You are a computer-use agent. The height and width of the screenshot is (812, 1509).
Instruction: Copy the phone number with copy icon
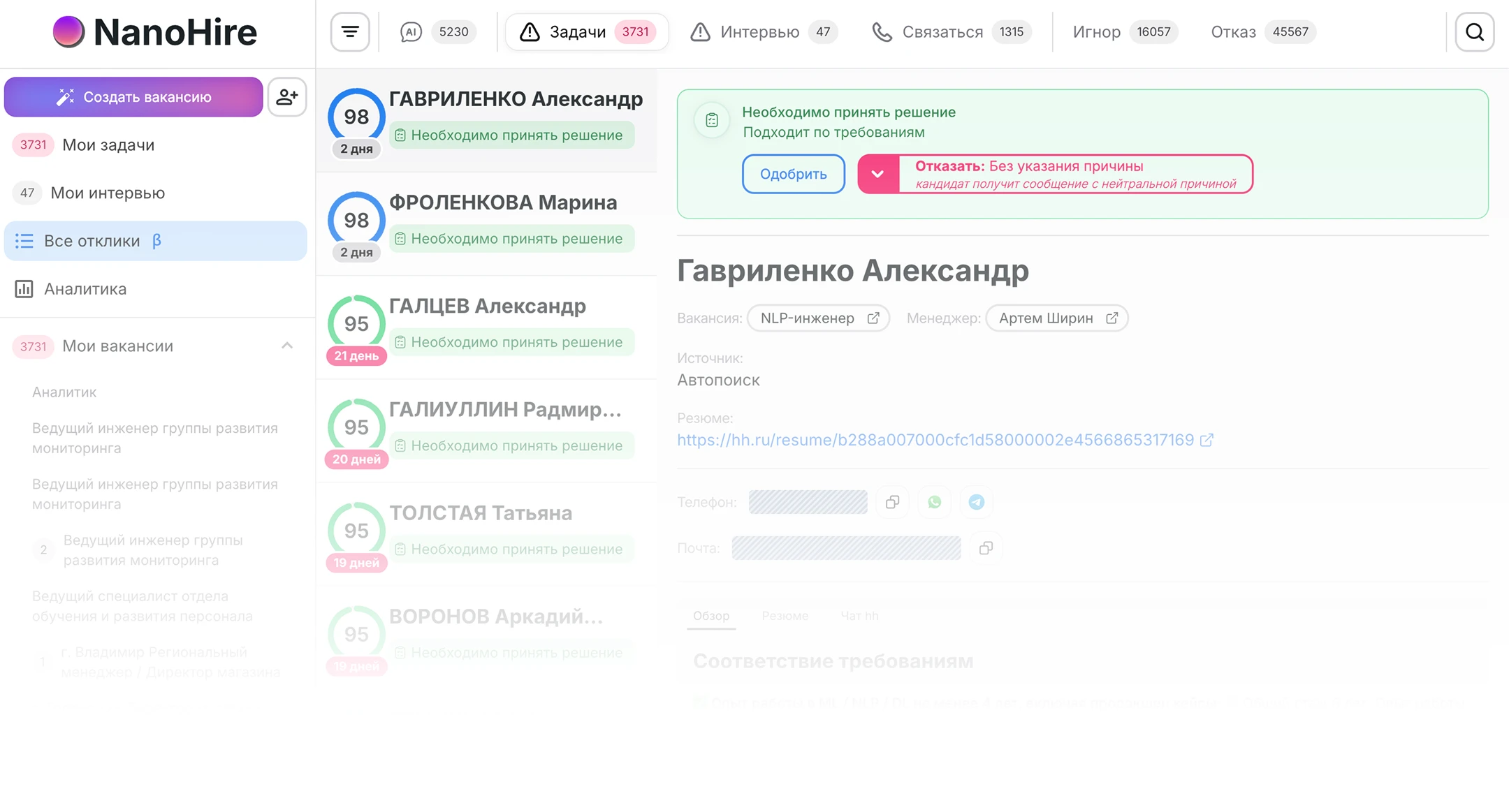892,502
